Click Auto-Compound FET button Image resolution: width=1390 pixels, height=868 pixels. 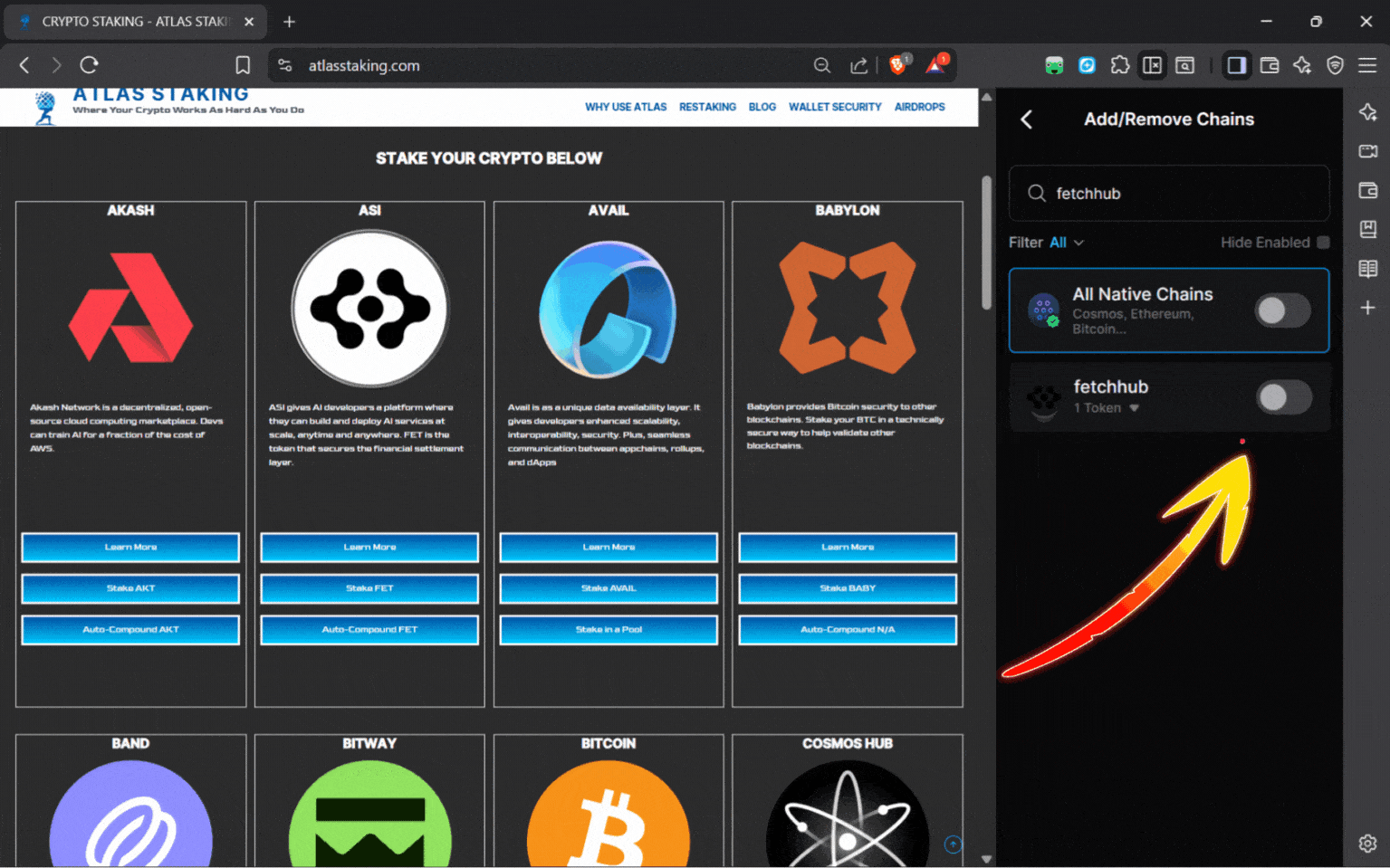tap(369, 630)
